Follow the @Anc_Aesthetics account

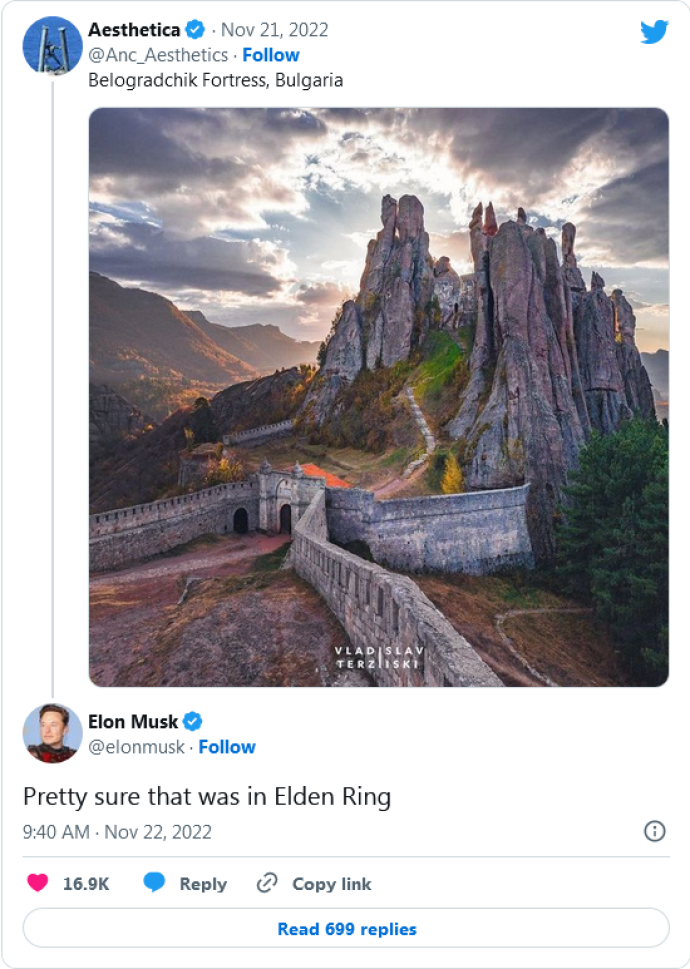(270, 55)
